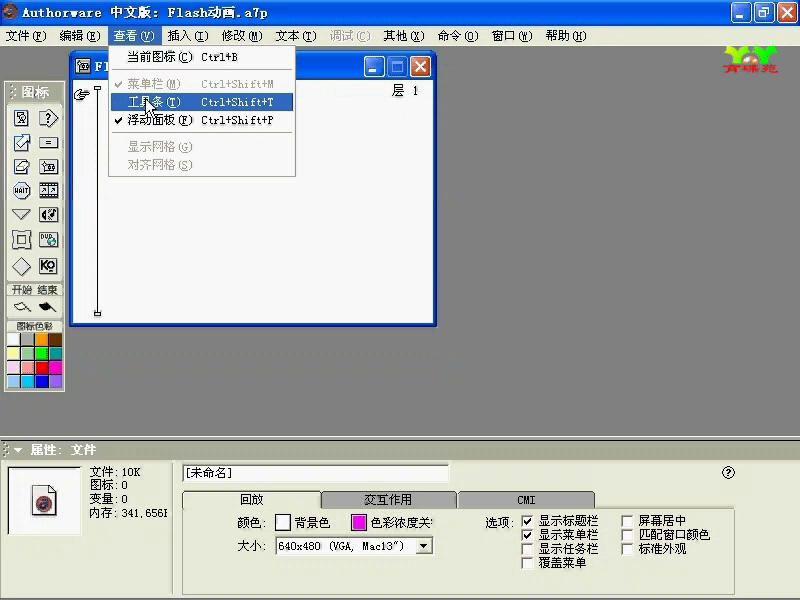The width and height of the screenshot is (800, 600).
Task: Select the Decision diamond icon
Action: click(x=21, y=266)
